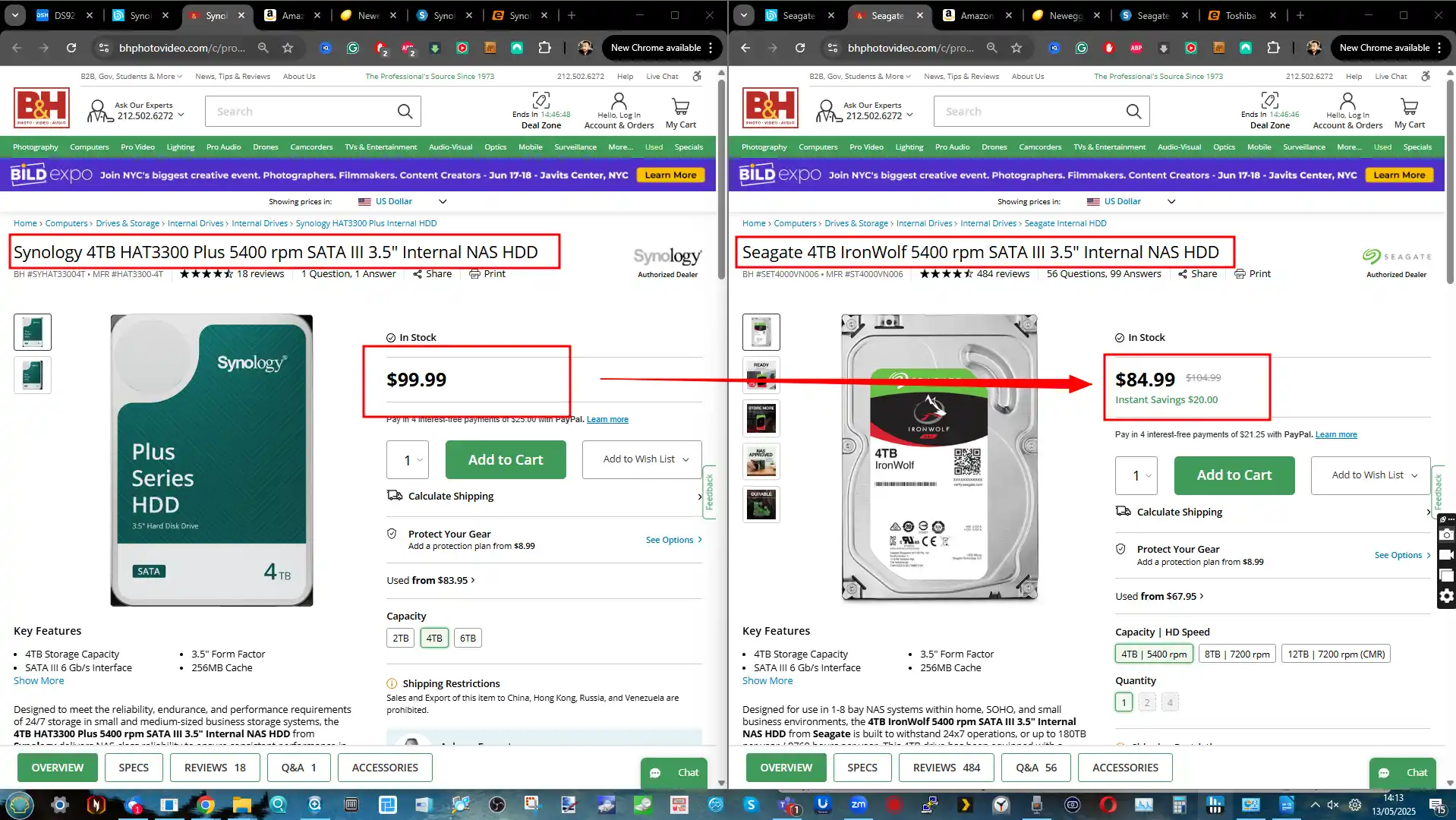The height and width of the screenshot is (820, 1456).
Task: Open the Windows Start button
Action: (20, 805)
